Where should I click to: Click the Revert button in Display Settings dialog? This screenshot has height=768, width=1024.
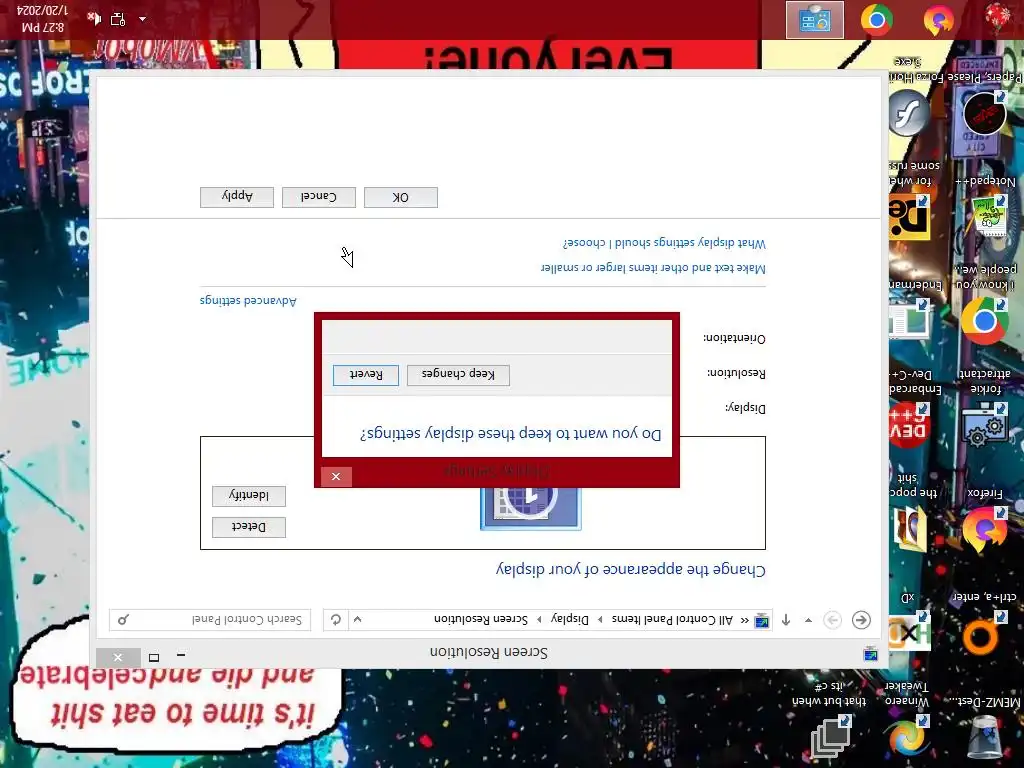tap(366, 375)
